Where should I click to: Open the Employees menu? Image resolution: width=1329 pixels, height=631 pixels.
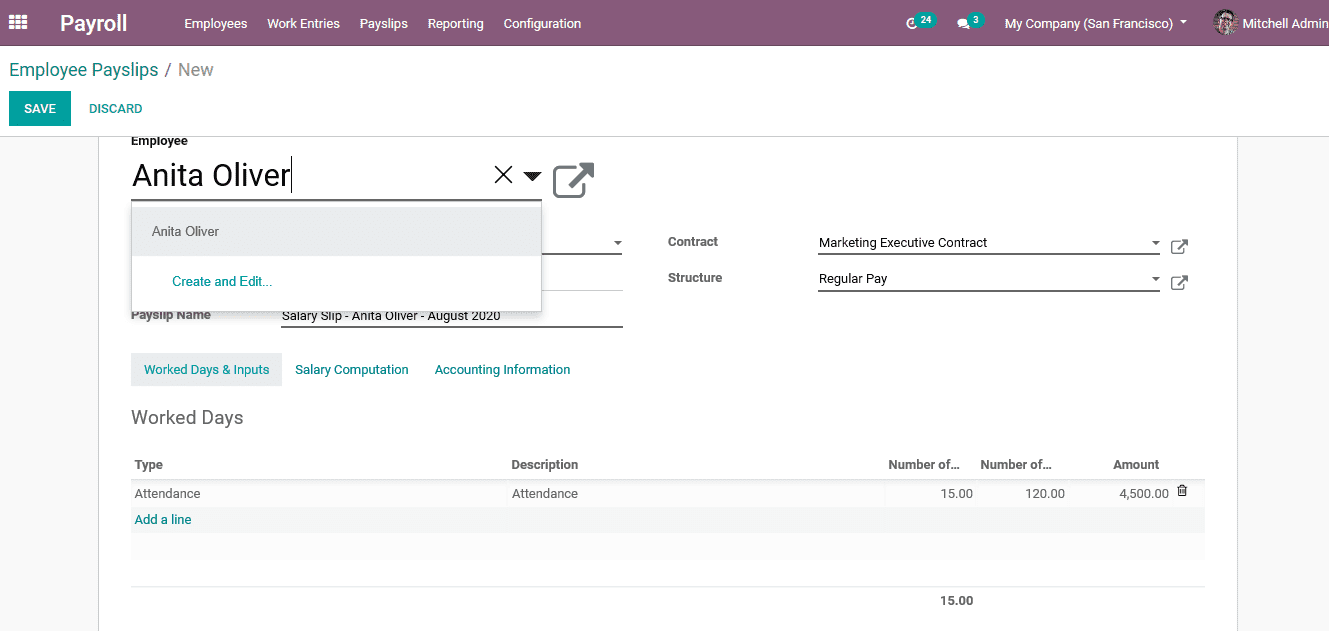tap(216, 23)
